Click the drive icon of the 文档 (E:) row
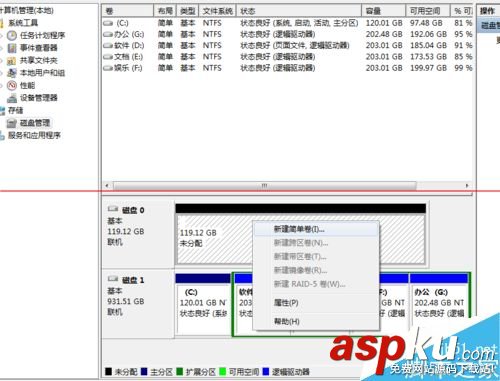 coord(108,57)
